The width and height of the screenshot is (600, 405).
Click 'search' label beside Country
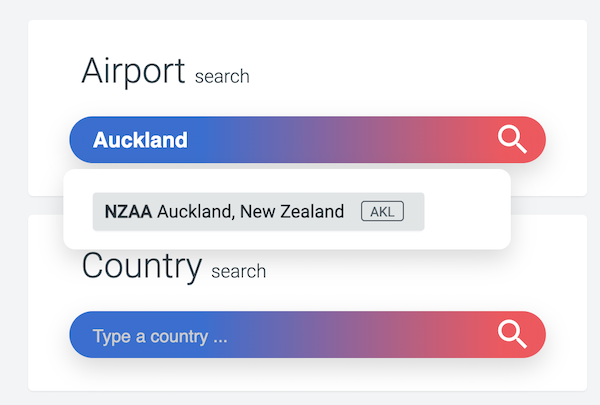coord(238,271)
